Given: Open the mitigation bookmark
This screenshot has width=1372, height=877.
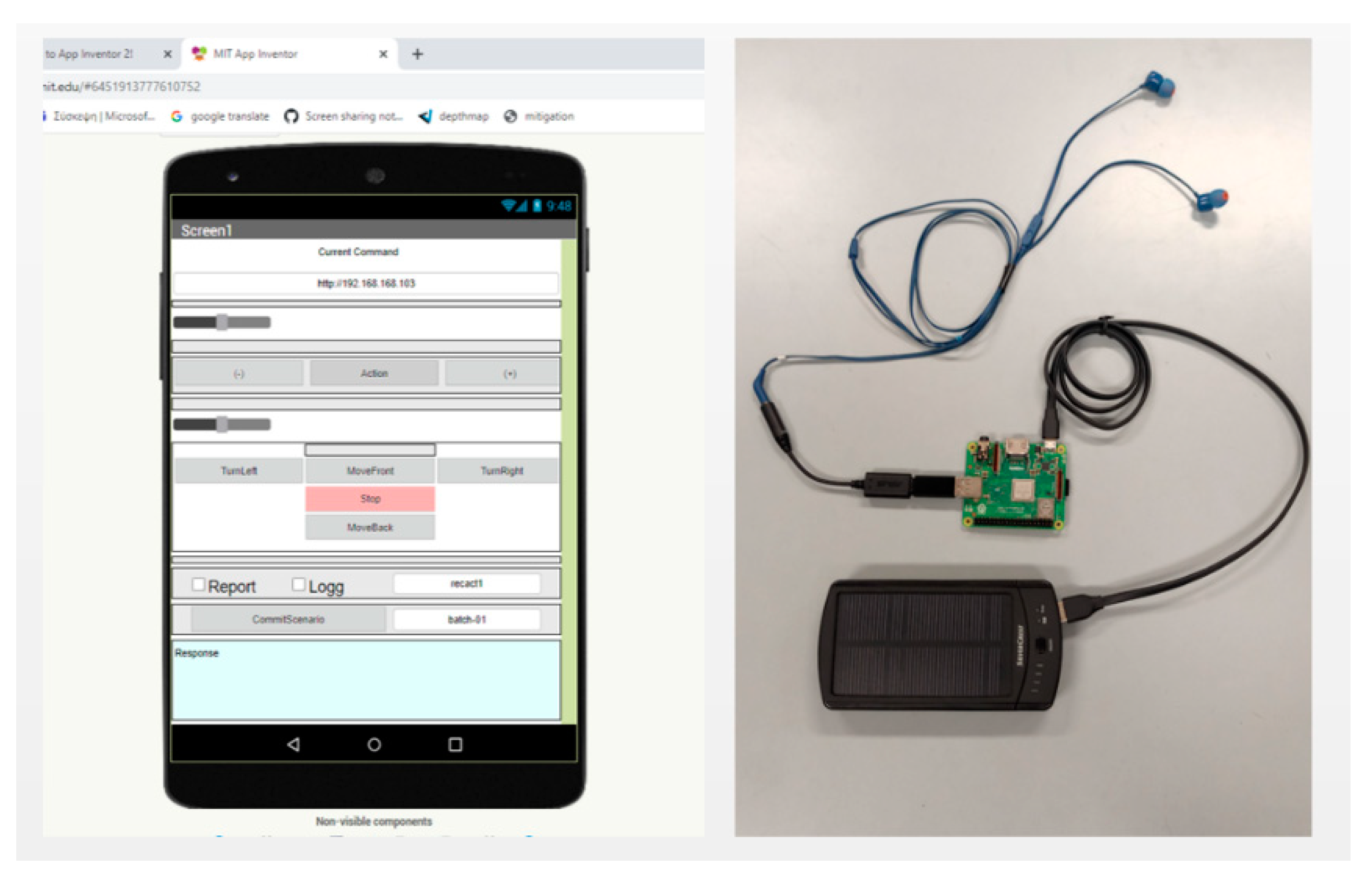Looking at the screenshot, I should 539,117.
